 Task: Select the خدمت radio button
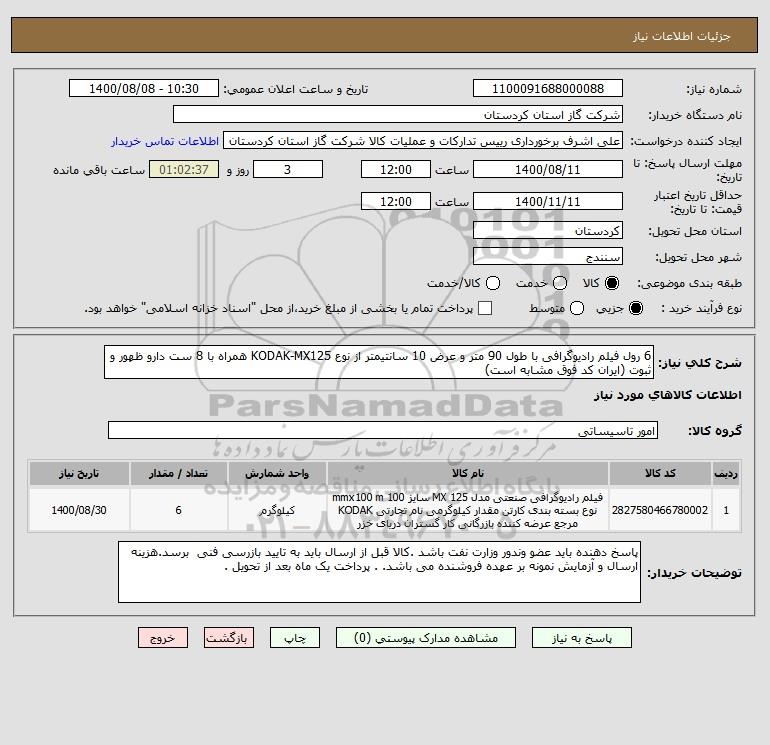[x=560, y=283]
